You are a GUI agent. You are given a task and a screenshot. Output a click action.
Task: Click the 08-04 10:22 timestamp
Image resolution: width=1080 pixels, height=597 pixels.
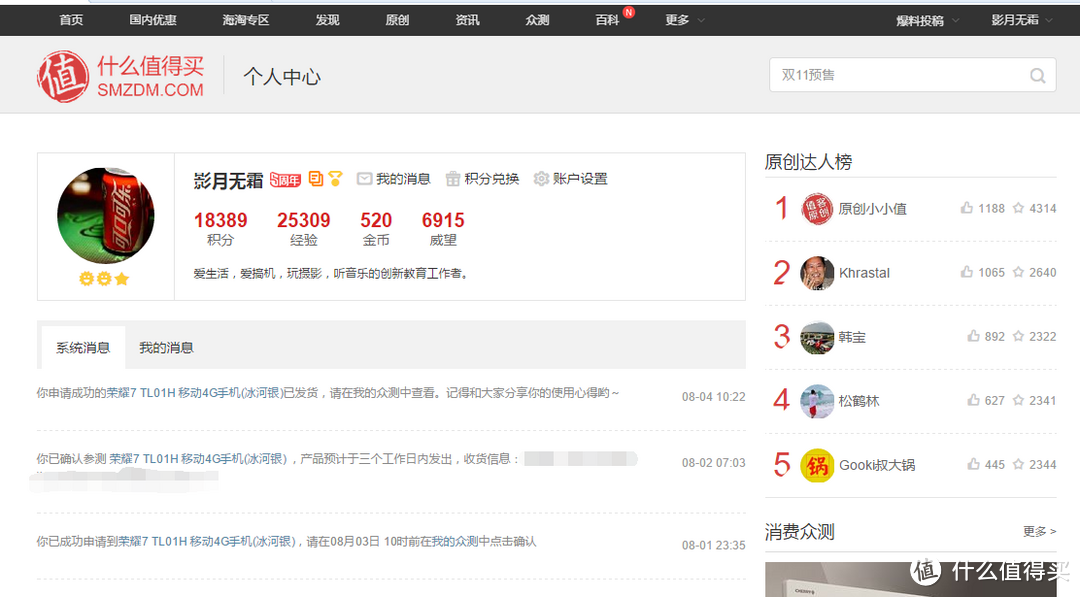tap(714, 397)
